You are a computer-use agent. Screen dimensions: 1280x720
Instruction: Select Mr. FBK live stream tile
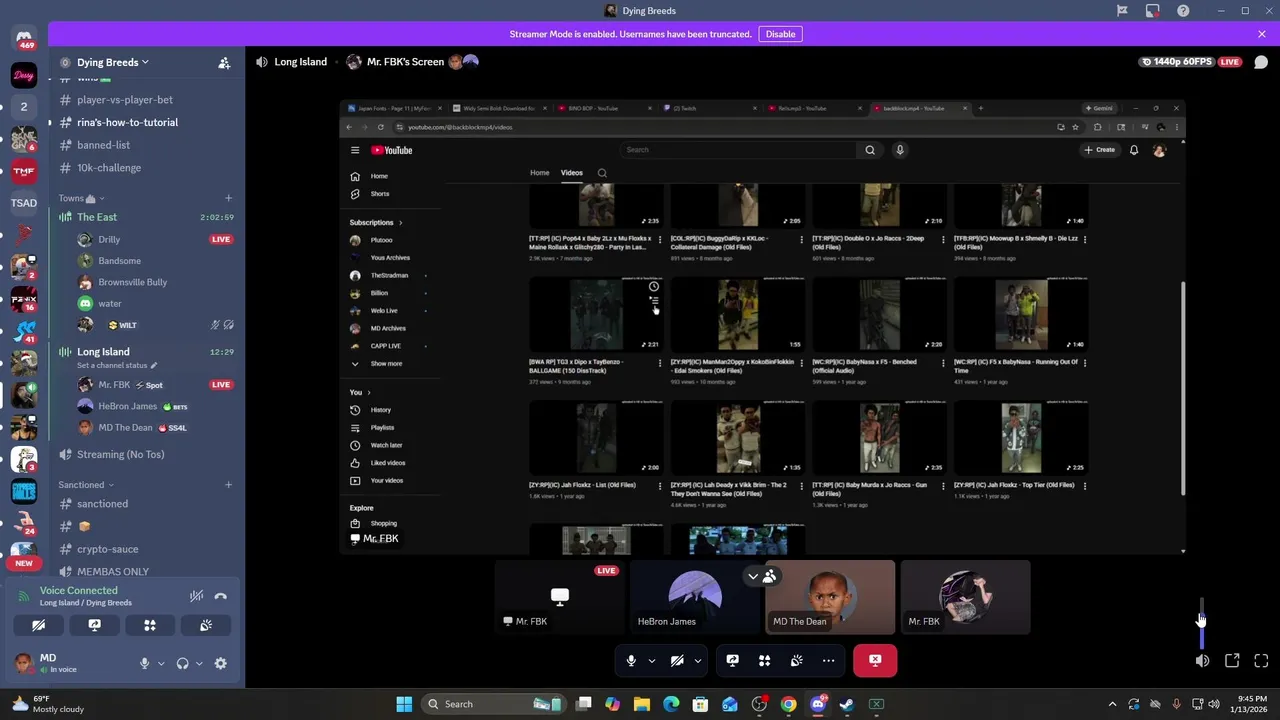tap(560, 597)
